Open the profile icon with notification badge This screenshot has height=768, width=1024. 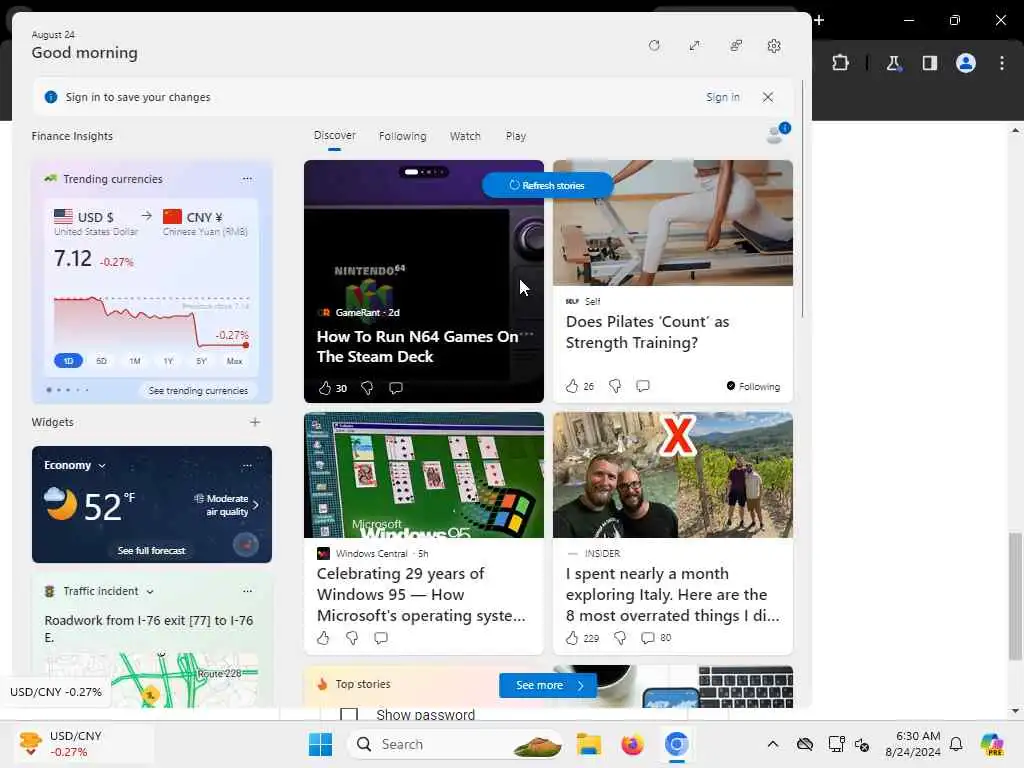point(777,133)
